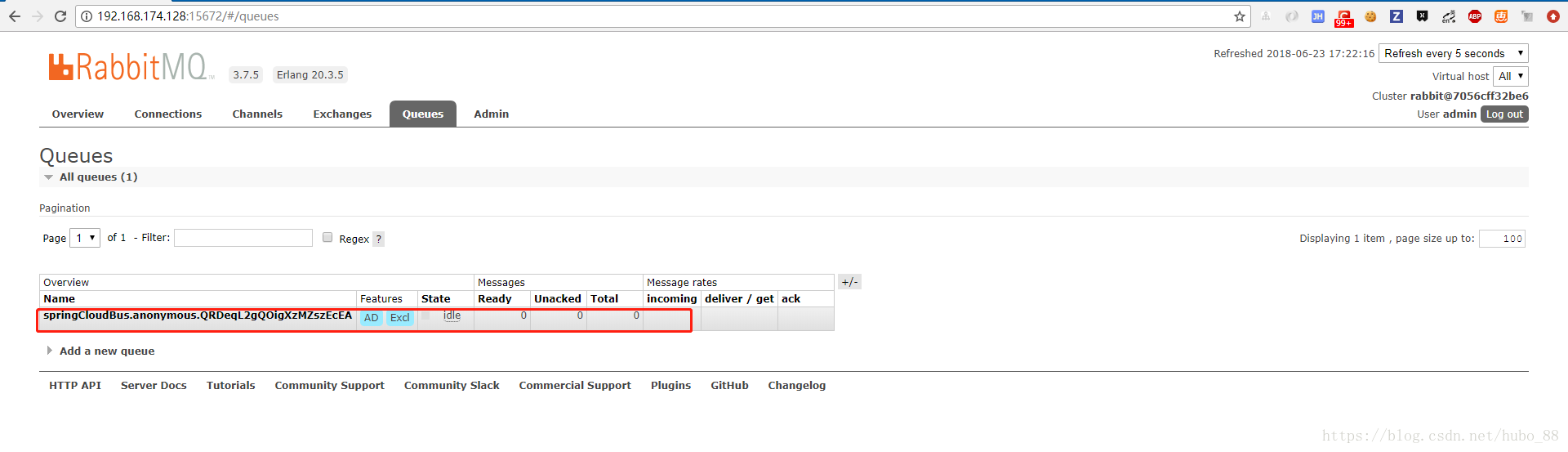Go to the Connections tab
Viewport: 1568px width, 452px height.
point(167,114)
